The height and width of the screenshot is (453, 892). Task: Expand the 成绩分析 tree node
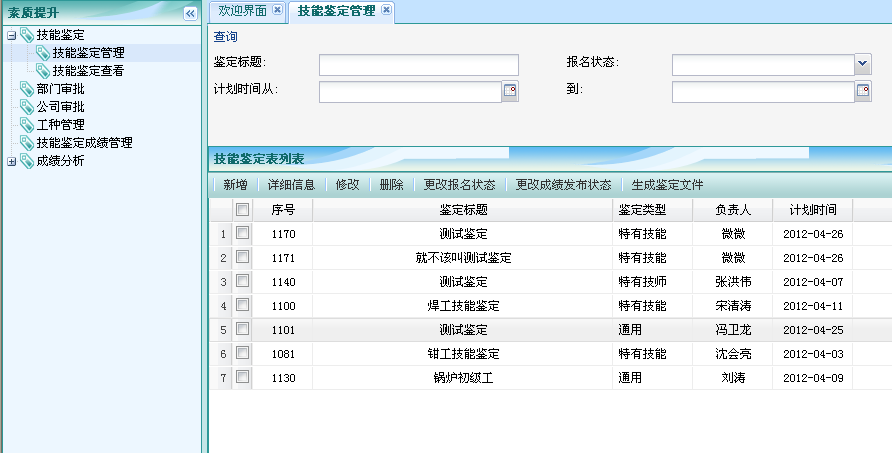[x=11, y=161]
